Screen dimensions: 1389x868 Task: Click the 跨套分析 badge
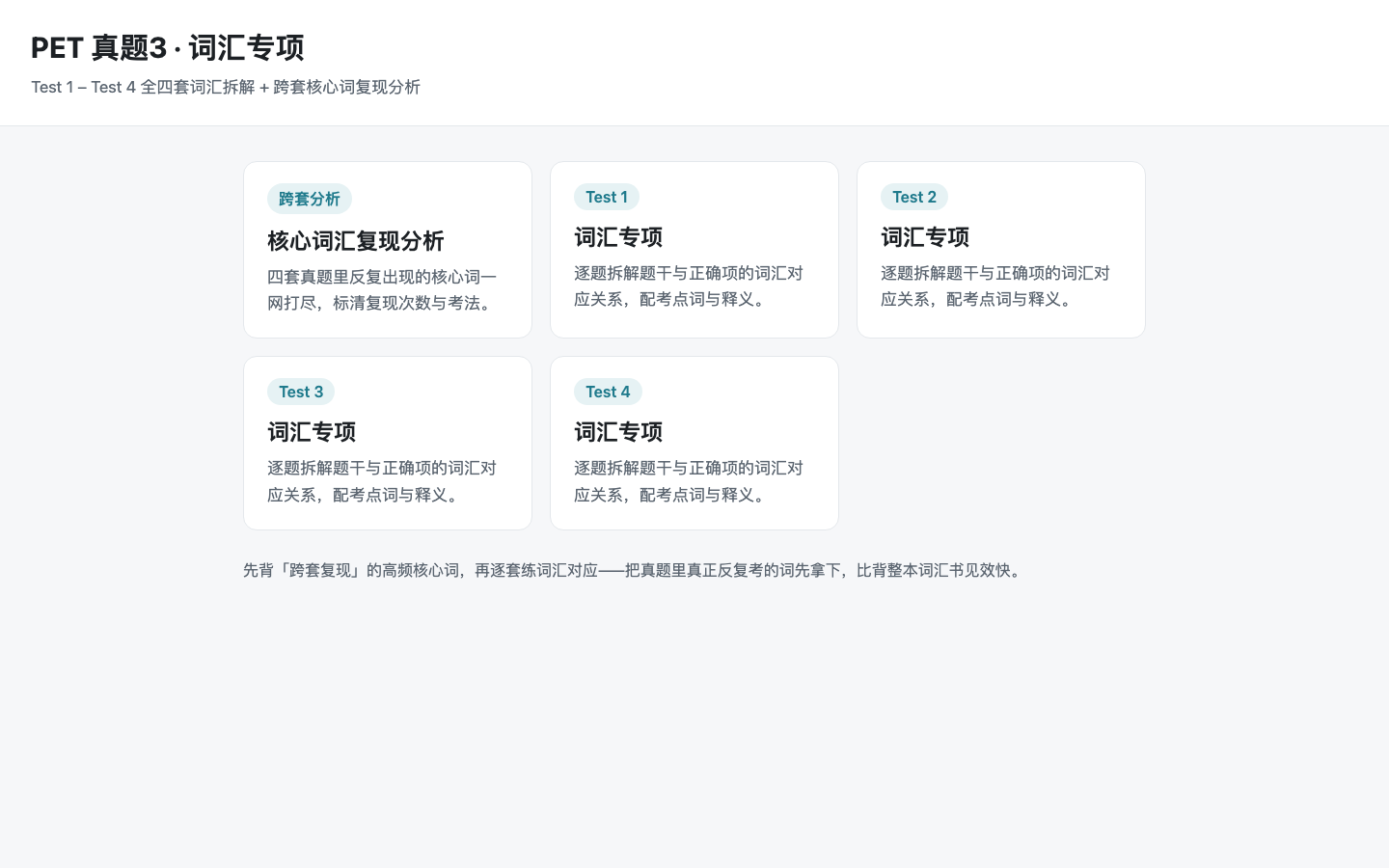pos(310,199)
